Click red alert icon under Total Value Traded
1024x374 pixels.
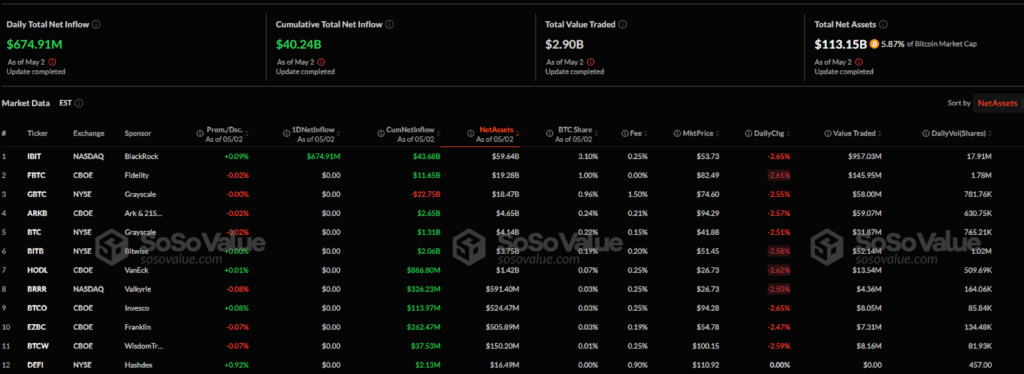(591, 62)
